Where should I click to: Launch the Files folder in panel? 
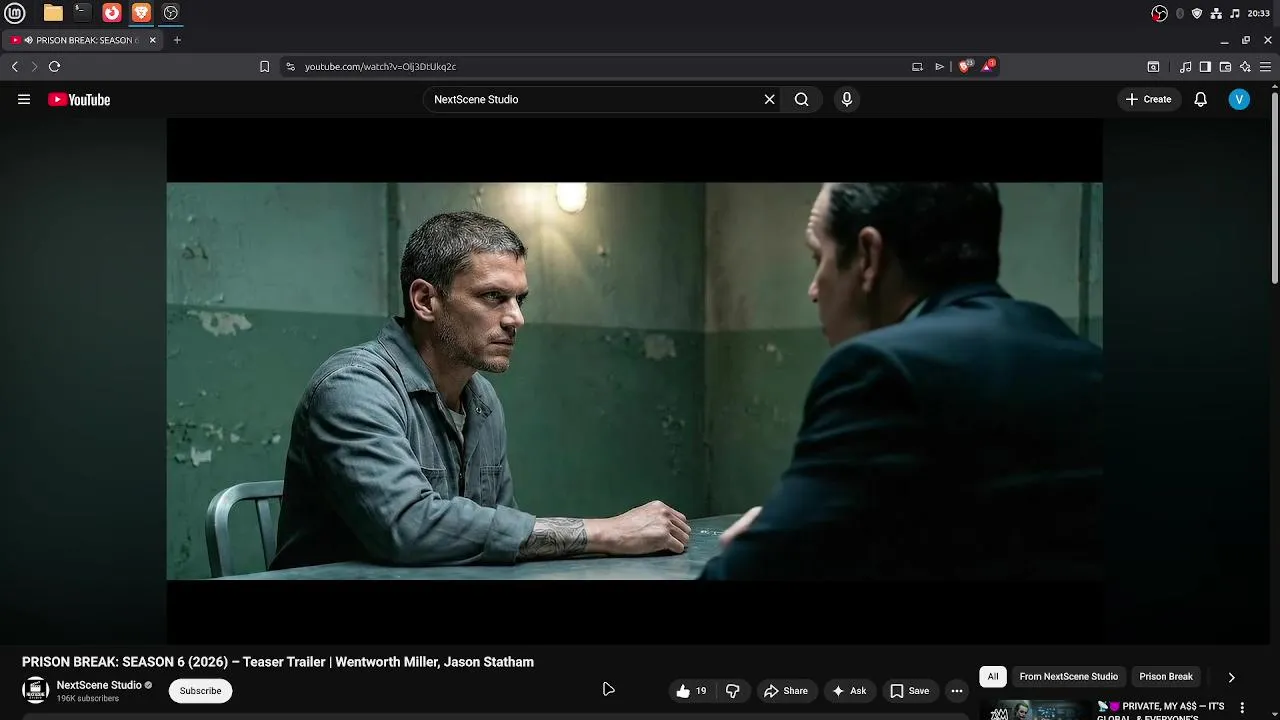pyautogui.click(x=53, y=13)
